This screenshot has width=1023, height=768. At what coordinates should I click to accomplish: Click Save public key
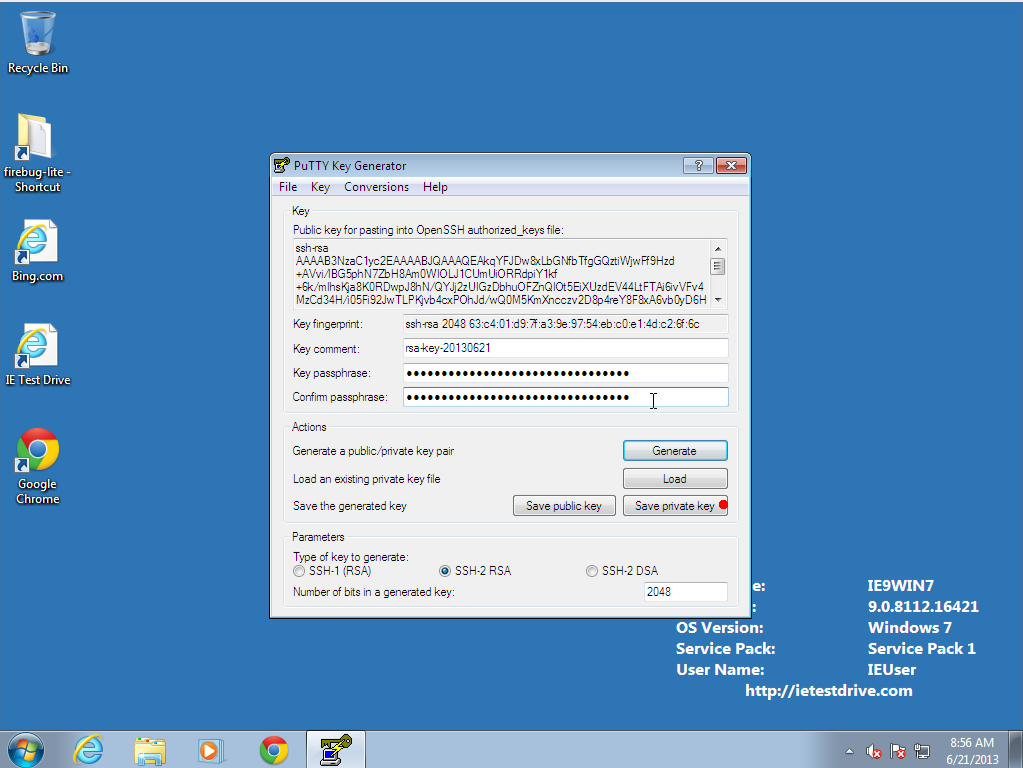(x=564, y=506)
